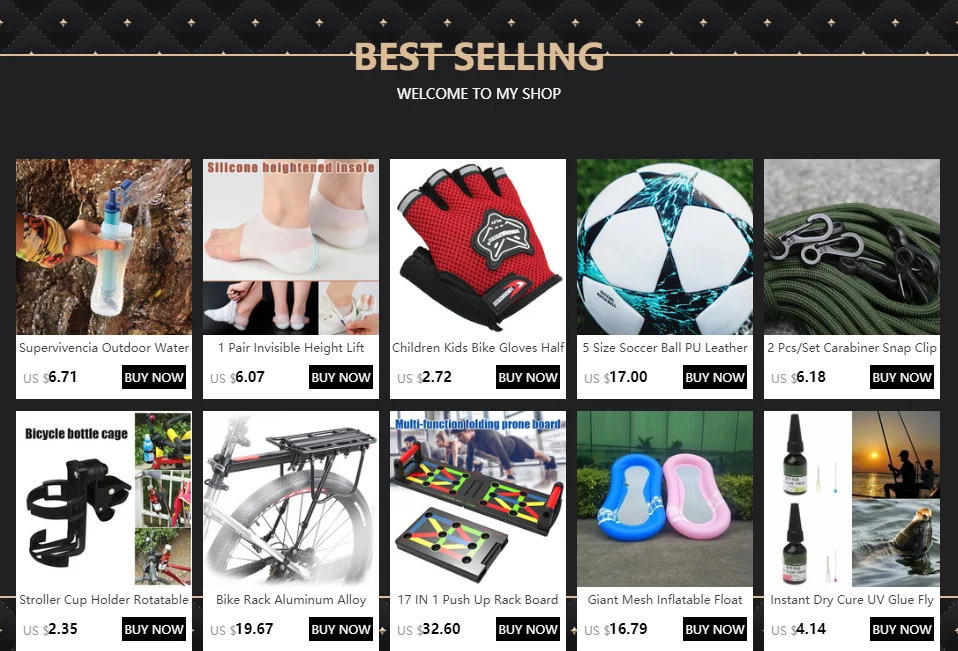Open the 'Giant Mesh Inflatable Float' title link

(665, 600)
